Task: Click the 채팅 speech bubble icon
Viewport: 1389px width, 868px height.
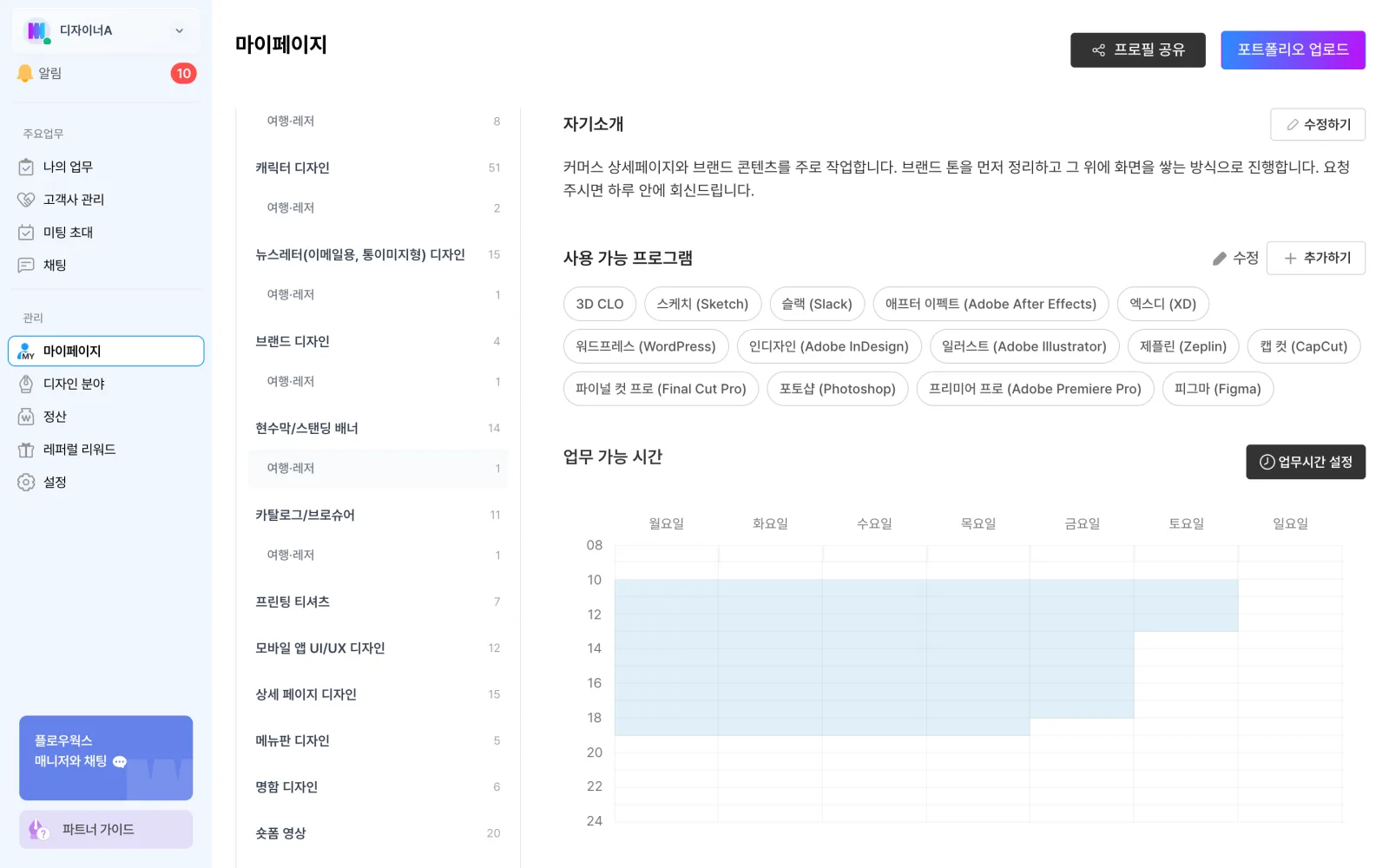Action: pyautogui.click(x=26, y=266)
